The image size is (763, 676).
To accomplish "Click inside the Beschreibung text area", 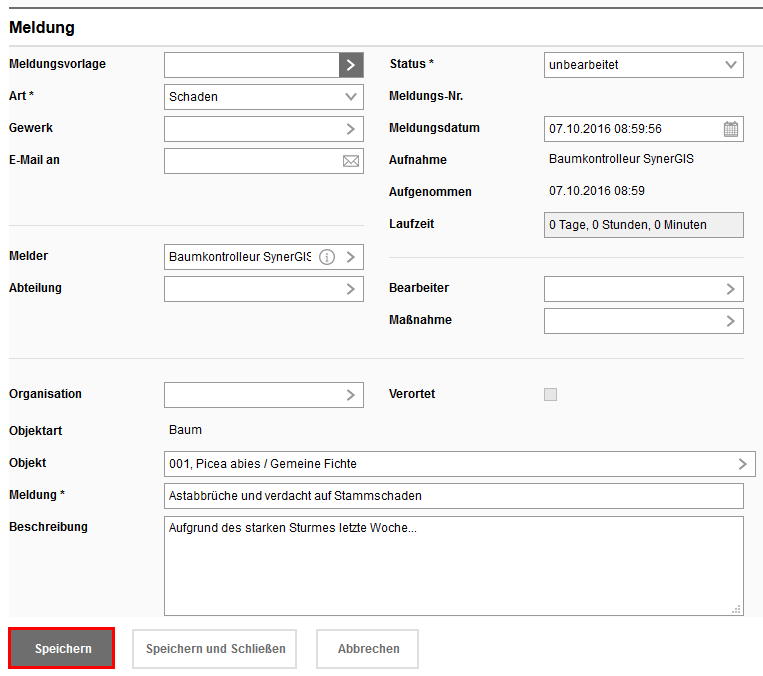I will pos(453,566).
